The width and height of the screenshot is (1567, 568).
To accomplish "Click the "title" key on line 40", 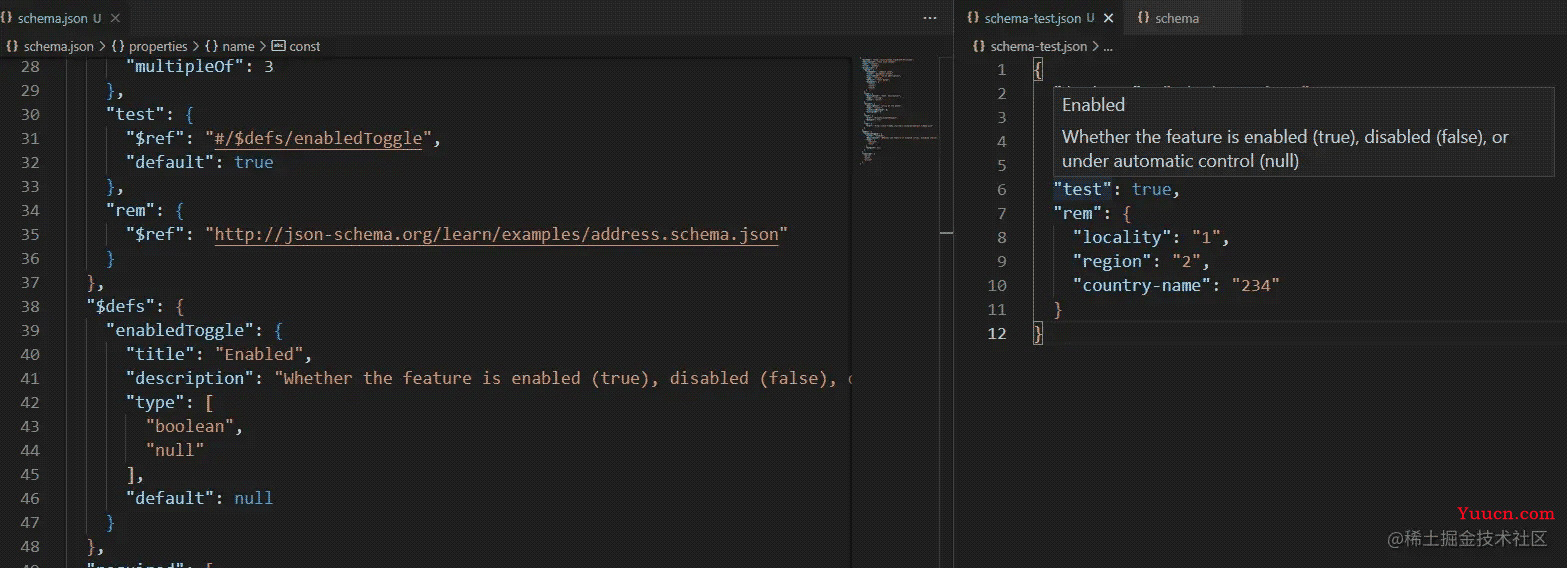I will coord(160,354).
